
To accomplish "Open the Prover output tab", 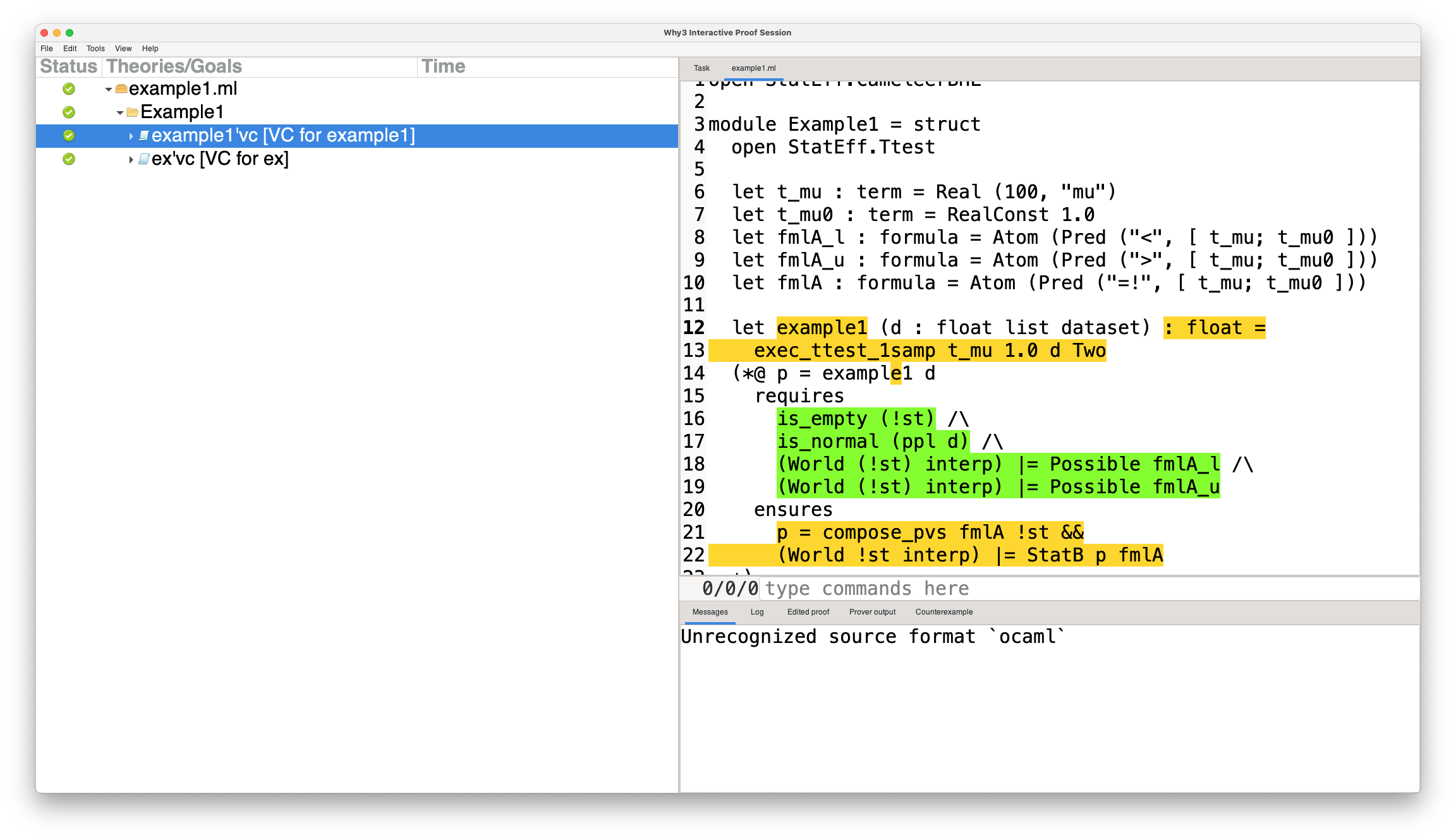I will 872,612.
